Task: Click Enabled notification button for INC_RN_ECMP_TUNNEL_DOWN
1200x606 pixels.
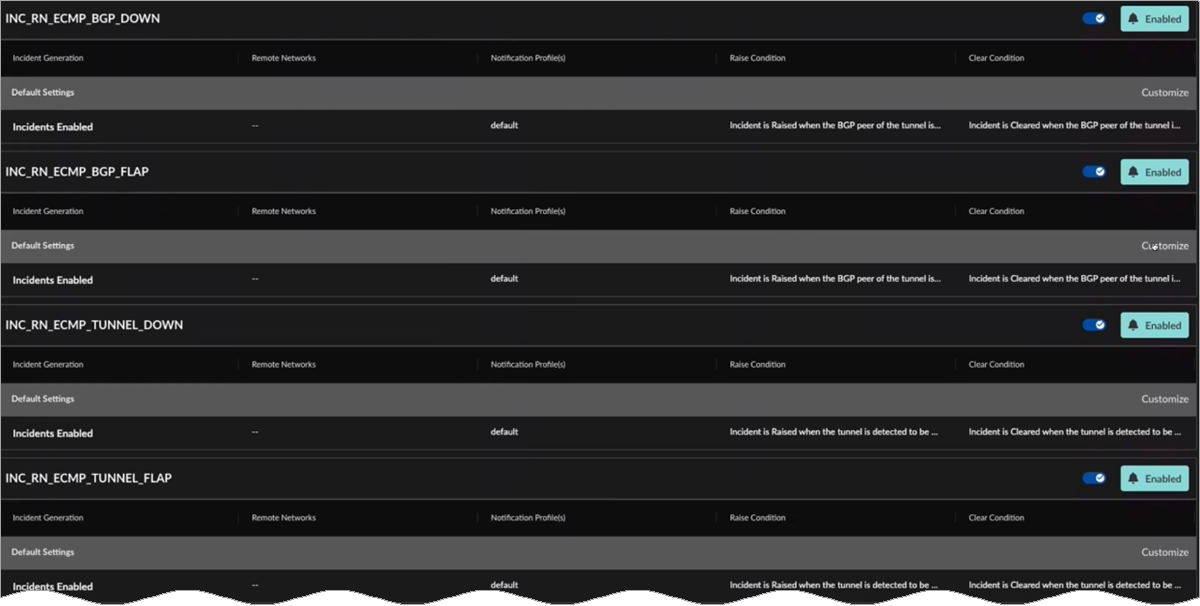Action: click(1154, 325)
